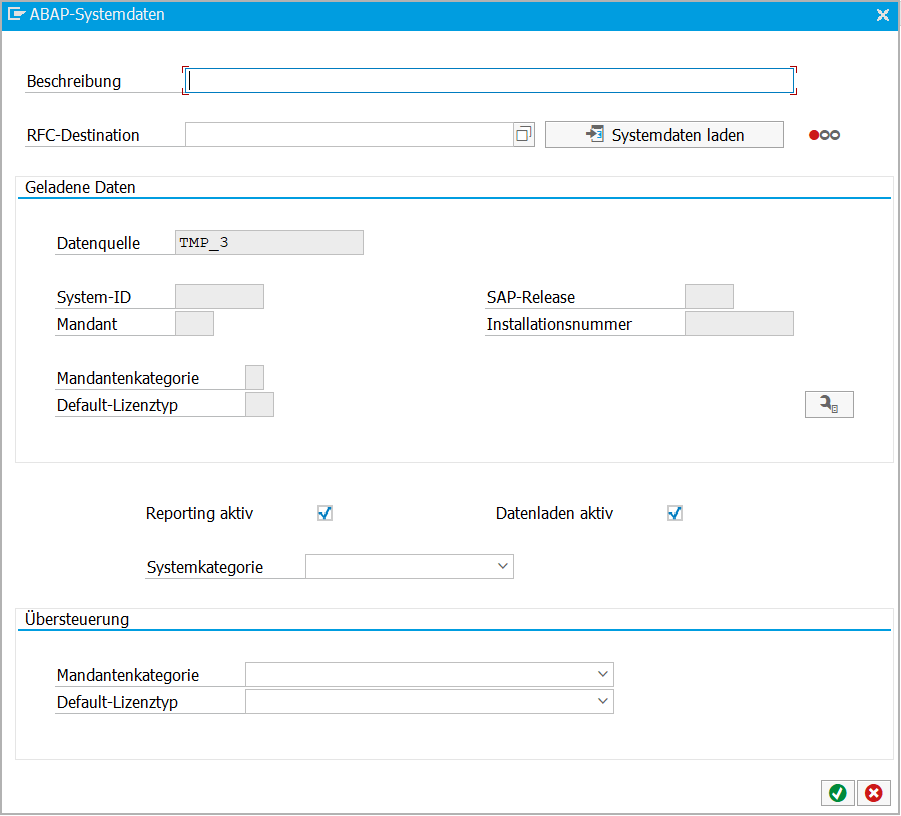Expand the Default-Lizenztyp override dropdown
901x816 pixels.
[603, 701]
